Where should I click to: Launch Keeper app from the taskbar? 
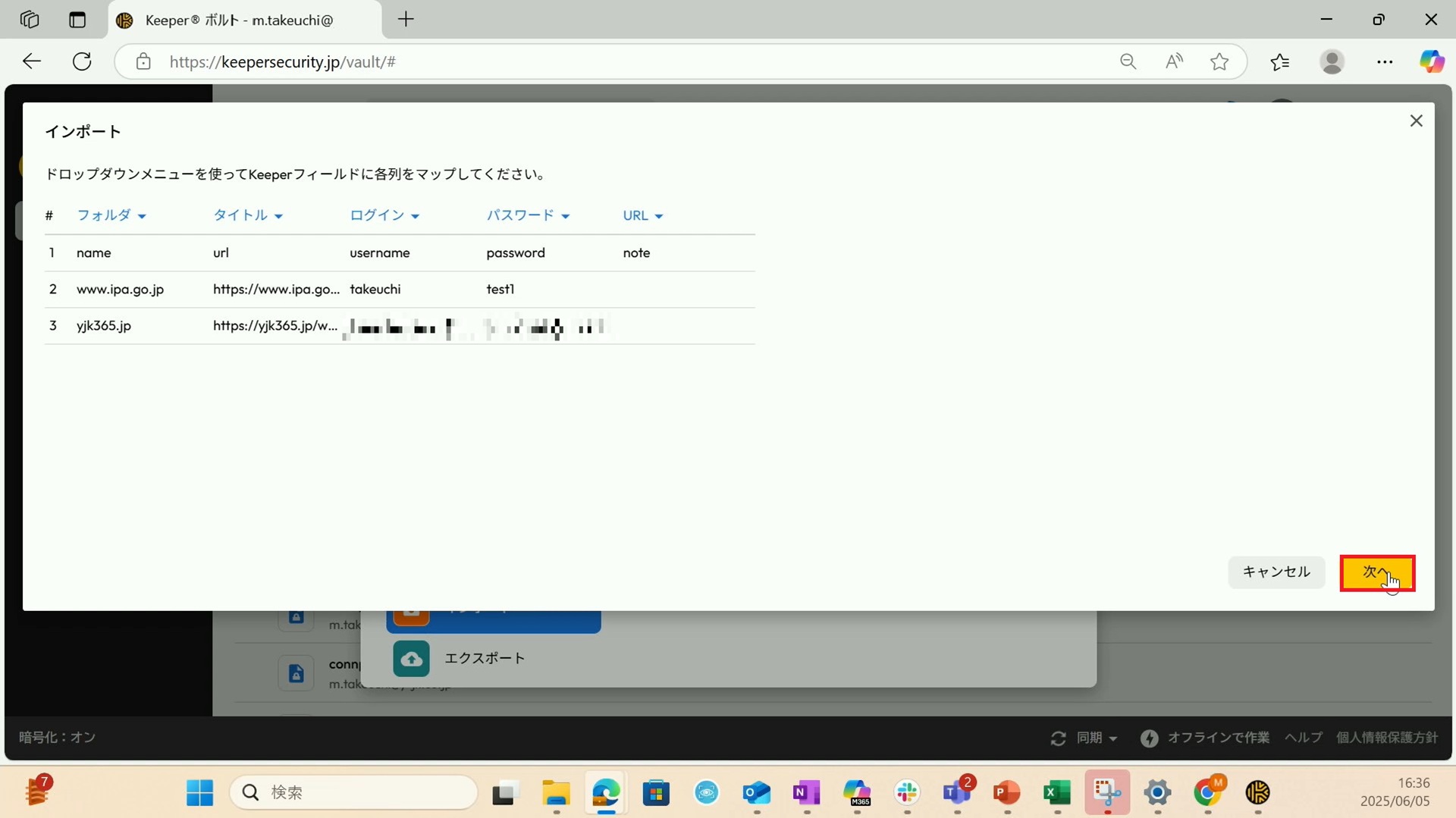pos(1257,793)
